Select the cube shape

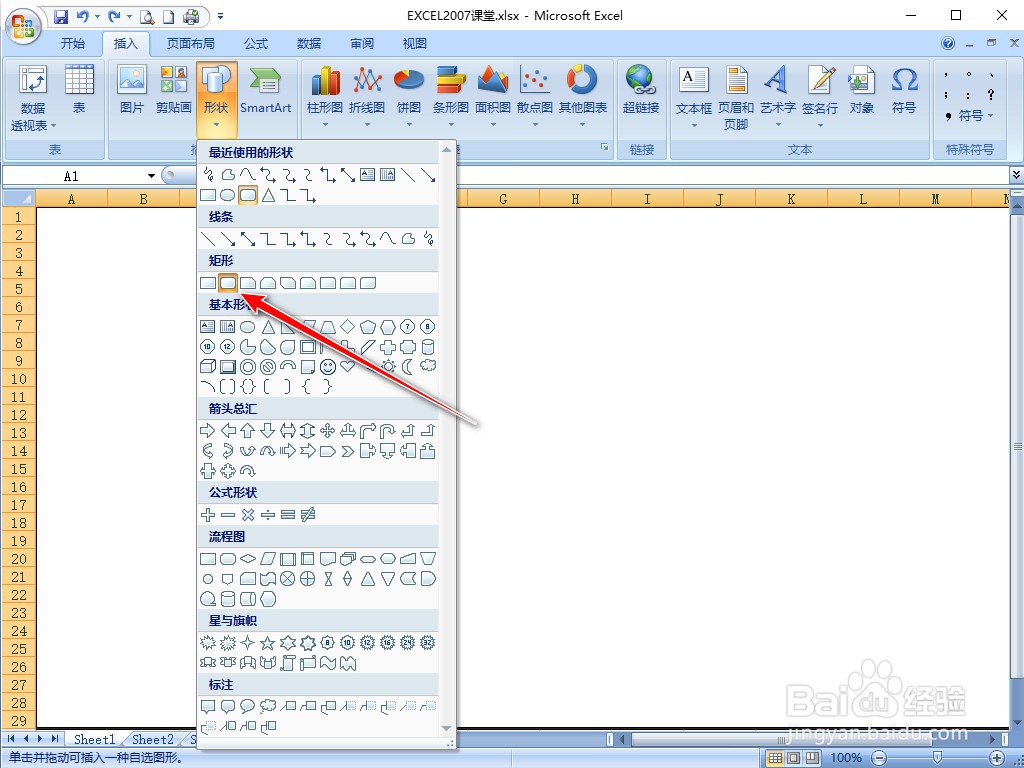click(x=208, y=366)
